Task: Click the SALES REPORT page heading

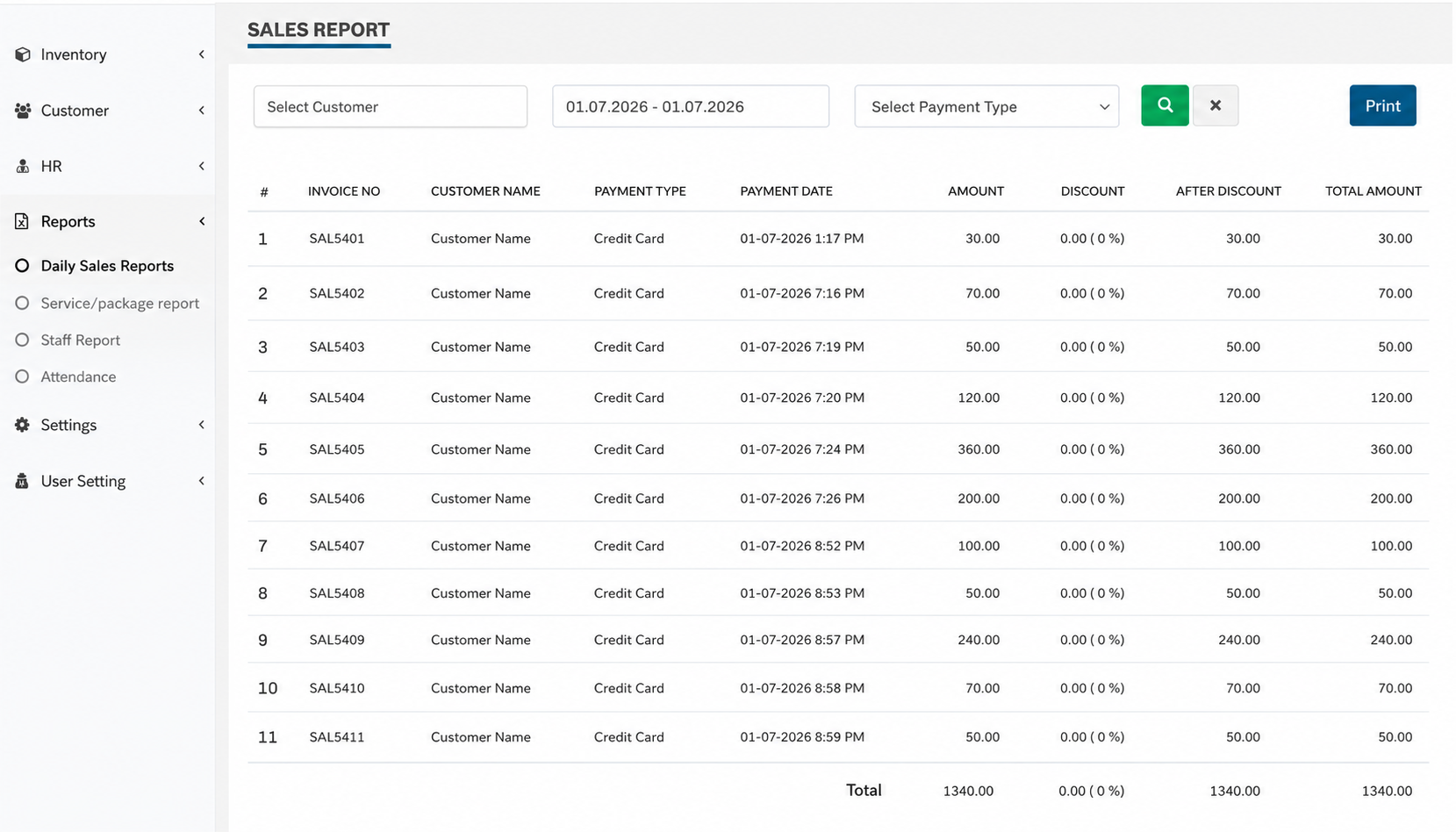Action: tap(319, 30)
